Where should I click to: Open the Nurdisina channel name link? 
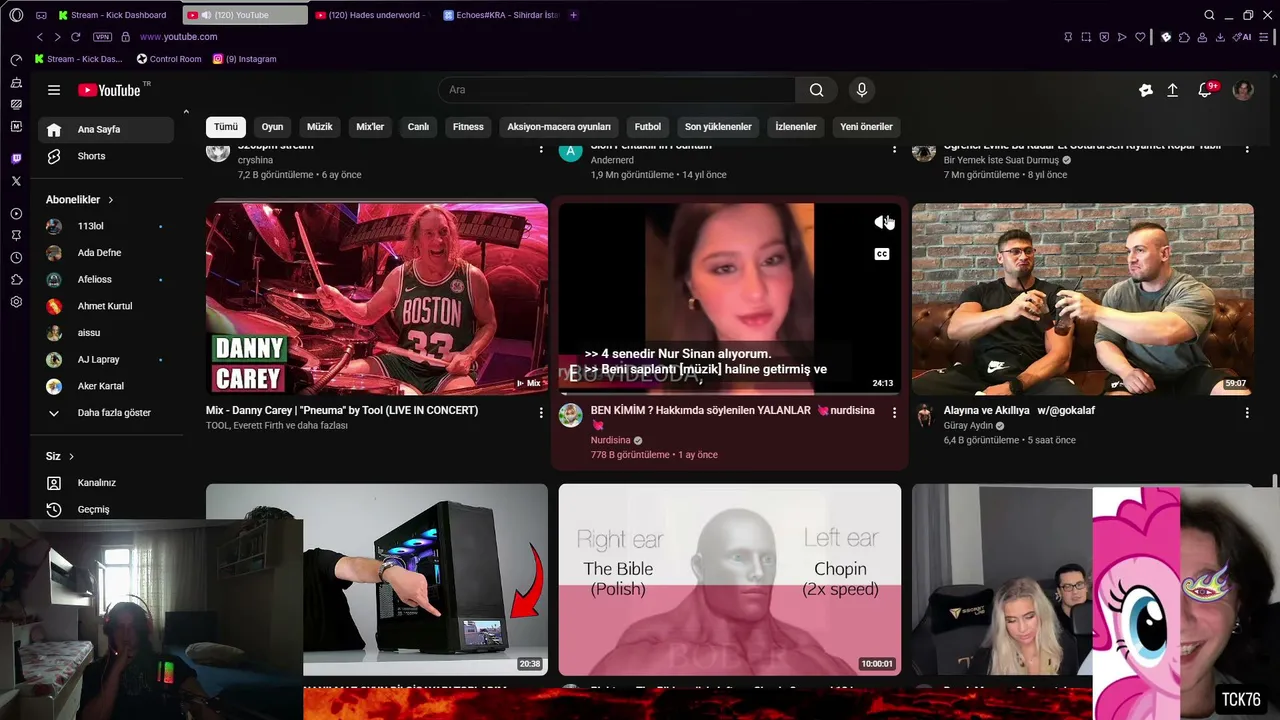pos(611,440)
